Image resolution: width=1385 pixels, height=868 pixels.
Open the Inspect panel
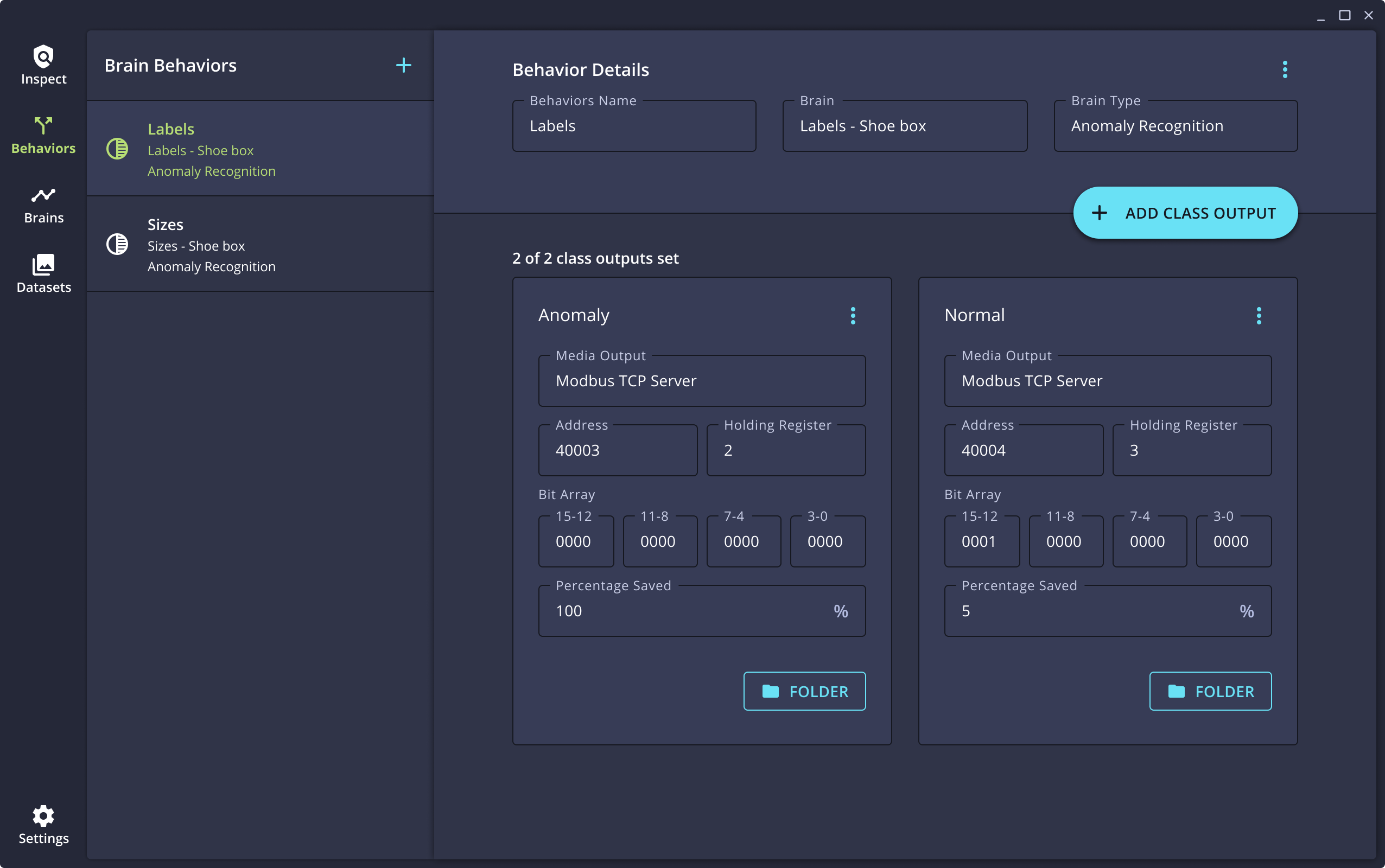click(x=43, y=63)
